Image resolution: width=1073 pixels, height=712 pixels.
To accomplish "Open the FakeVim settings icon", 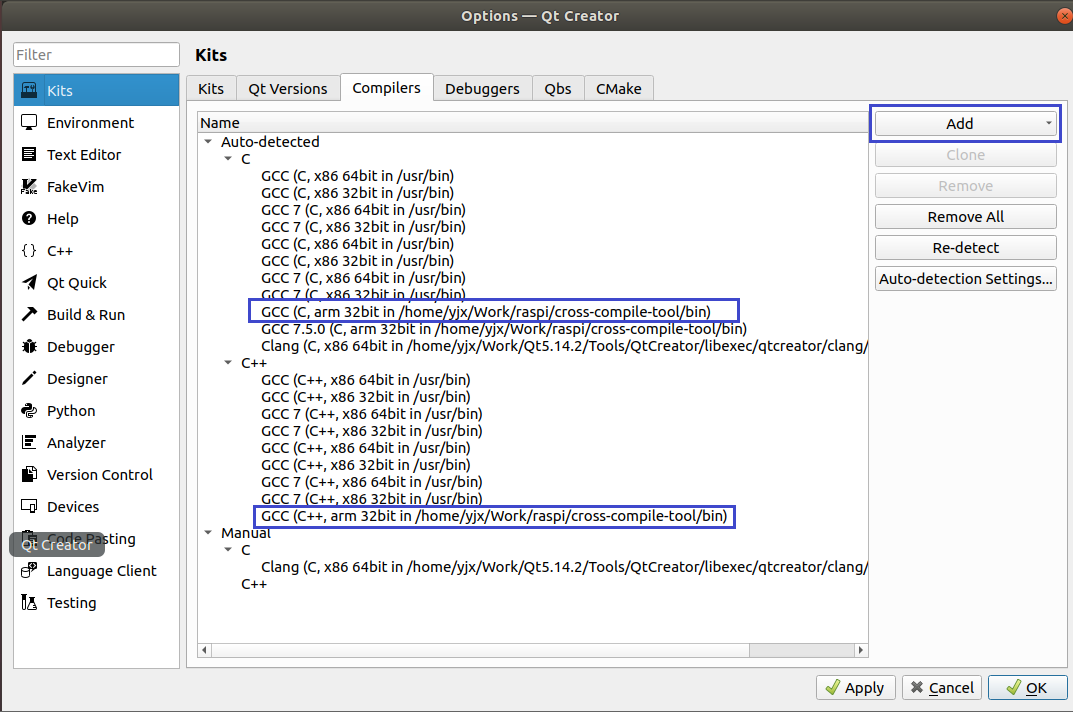I will click(29, 186).
